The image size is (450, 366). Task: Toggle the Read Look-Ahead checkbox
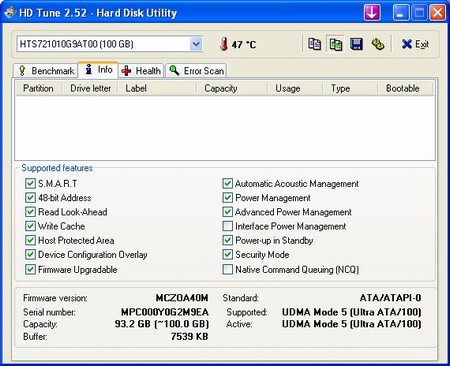pos(30,212)
